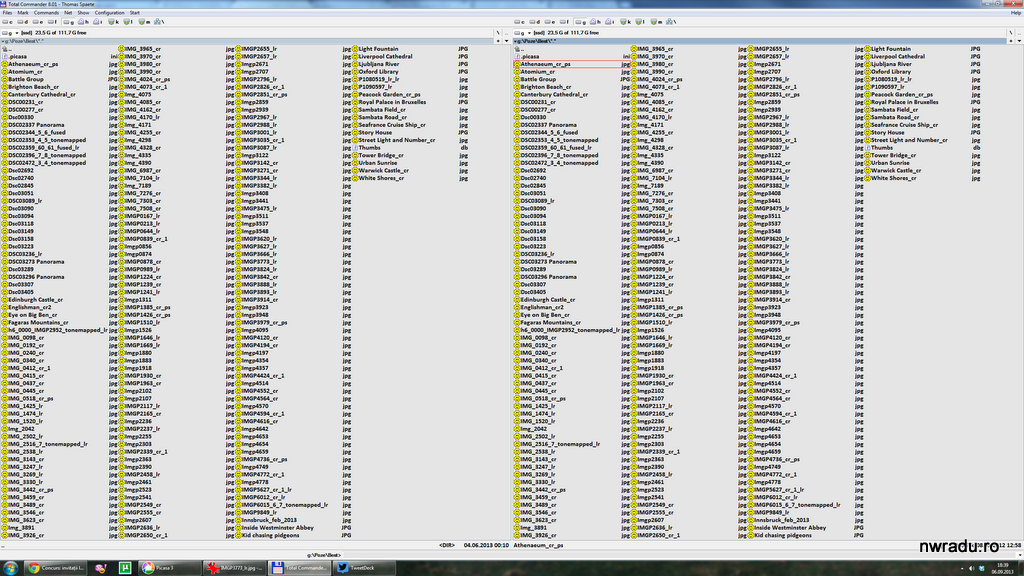Open Network Neighborhood from the left drive bar
Screen dimensions: 1024x576
tap(159, 22)
